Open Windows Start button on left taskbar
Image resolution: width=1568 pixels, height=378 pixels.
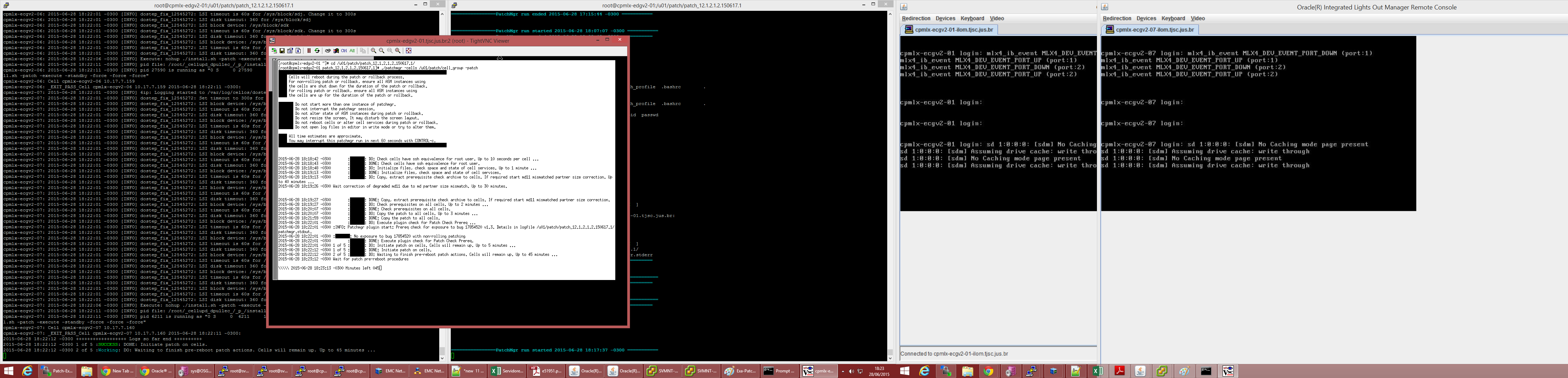click(8, 371)
